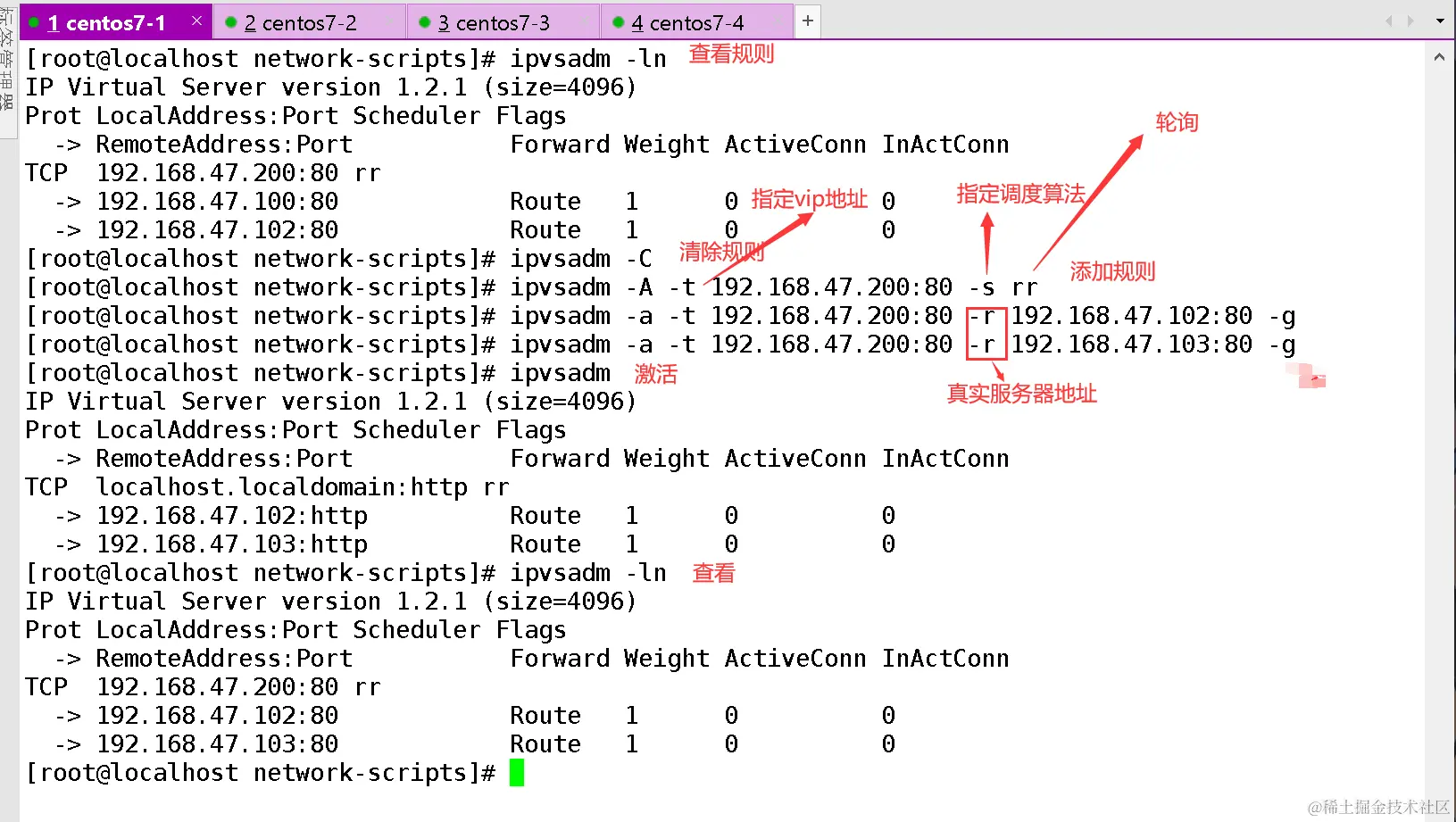This screenshot has width=1456, height=822.
Task: Click the last '192.168.47.103:80' entry
Action: point(217,744)
